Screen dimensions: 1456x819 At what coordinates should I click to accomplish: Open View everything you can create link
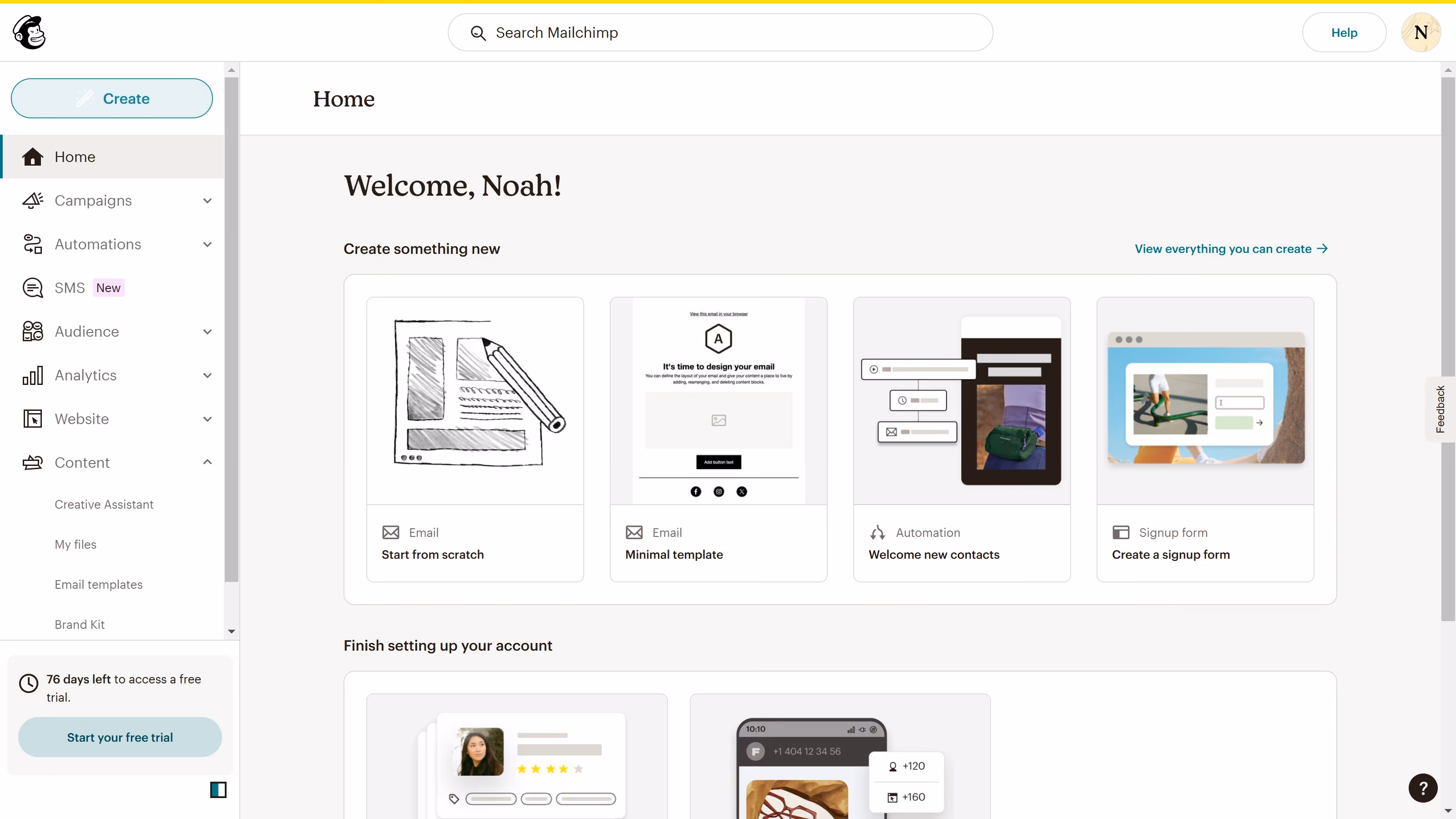(x=1231, y=249)
